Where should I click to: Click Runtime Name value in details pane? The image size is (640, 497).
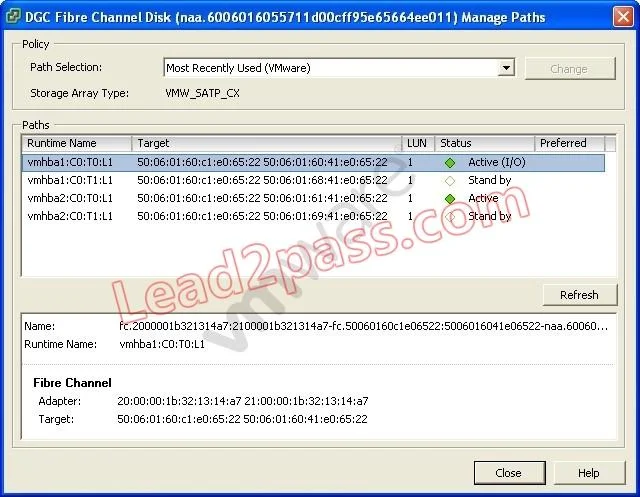coord(162,344)
